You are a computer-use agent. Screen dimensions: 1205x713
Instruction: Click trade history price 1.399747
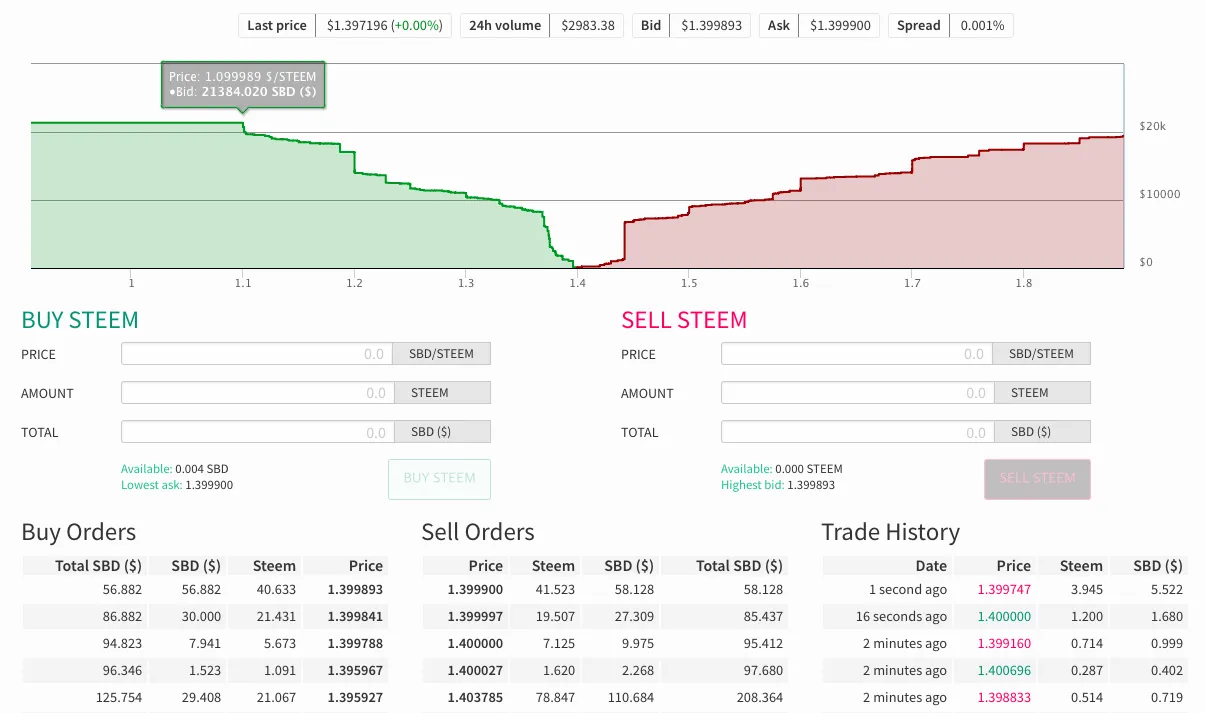coord(1005,590)
